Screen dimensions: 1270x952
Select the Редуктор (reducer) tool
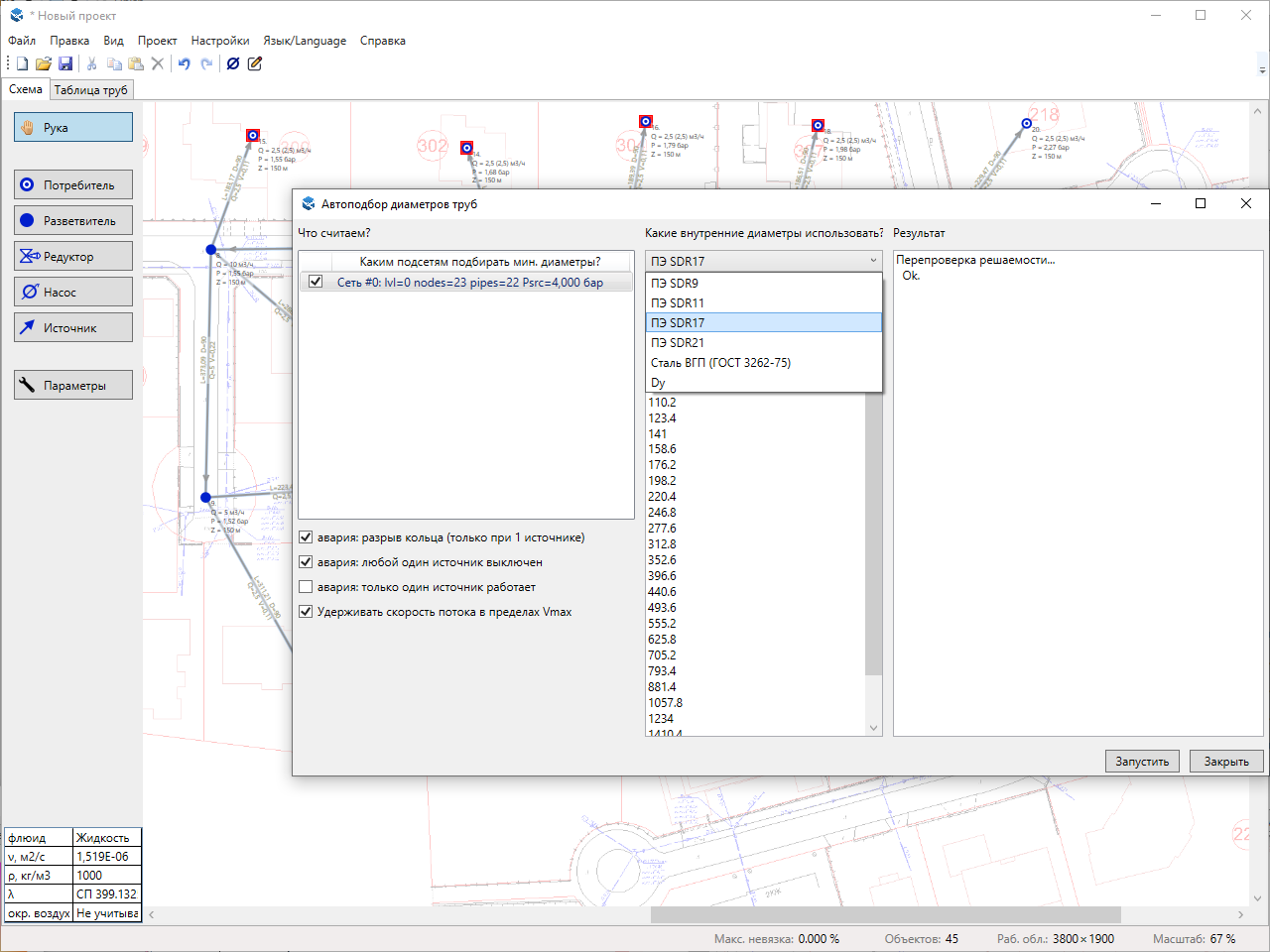[73, 257]
